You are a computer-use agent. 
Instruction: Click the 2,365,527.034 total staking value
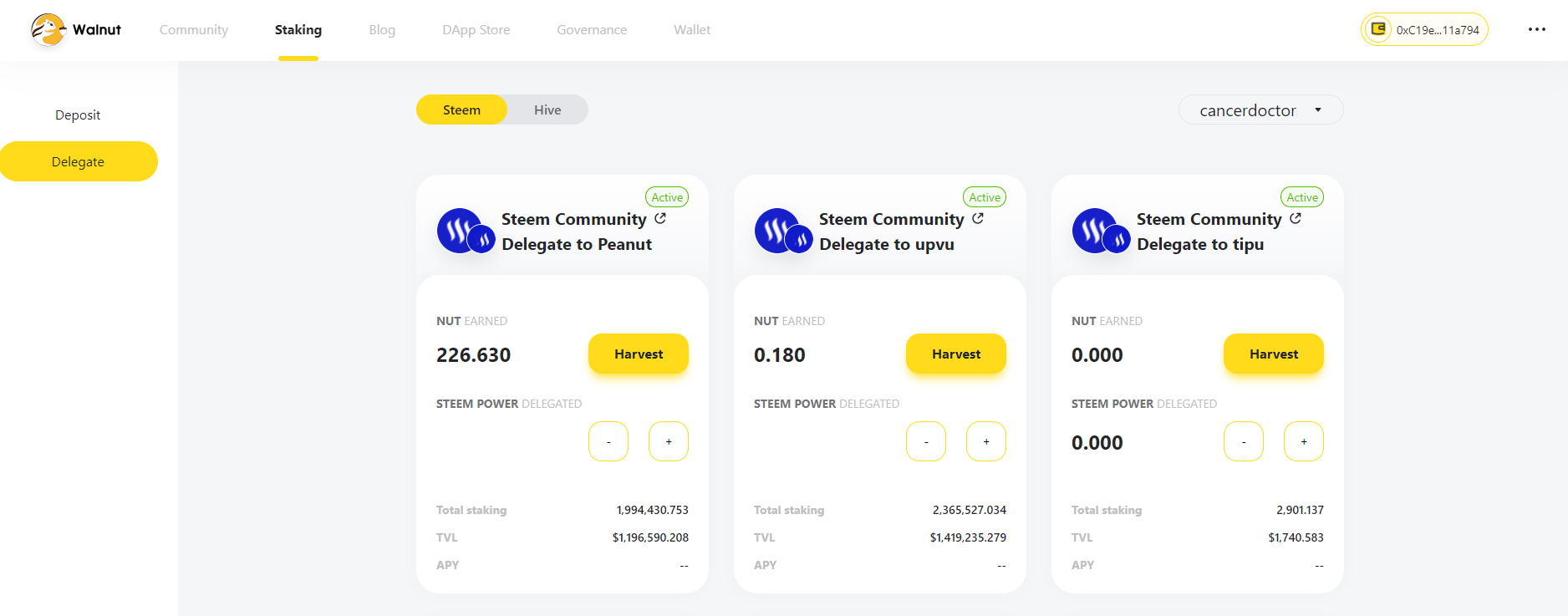point(970,510)
